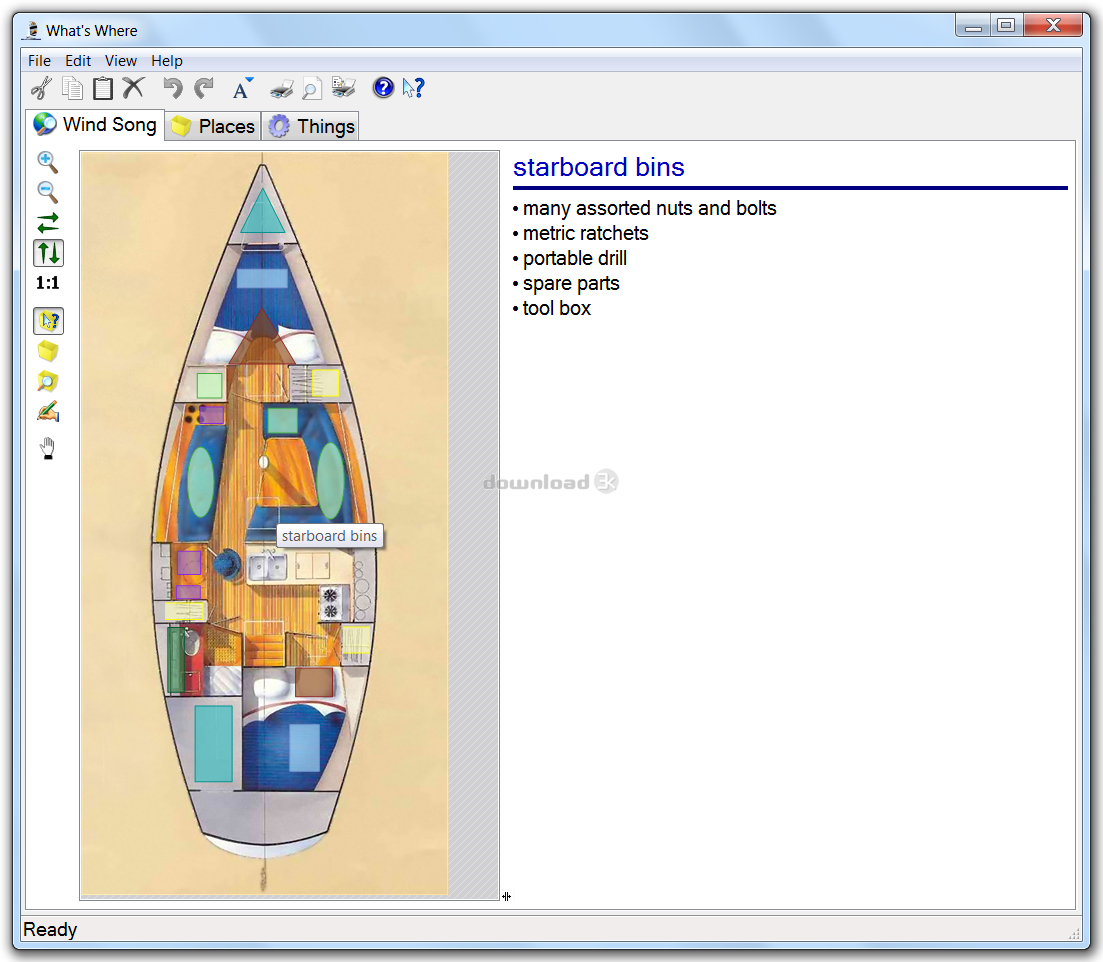Viewport: 1103px width, 962px height.
Task: Click the blue Help question mark button
Action: (x=383, y=88)
